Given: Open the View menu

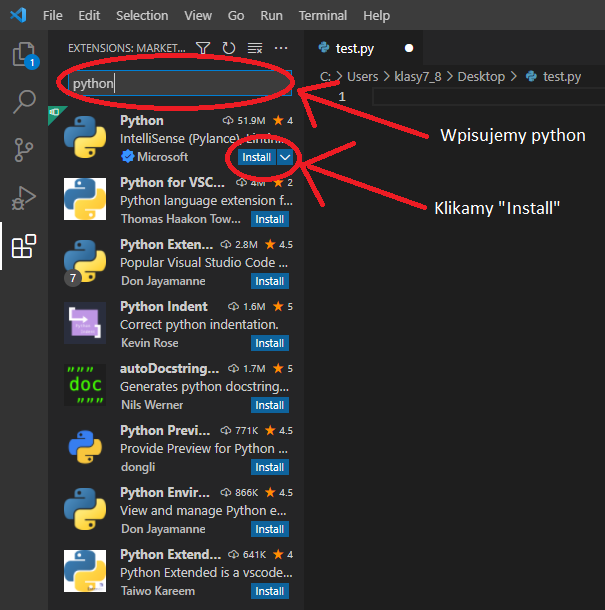Looking at the screenshot, I should click(198, 16).
